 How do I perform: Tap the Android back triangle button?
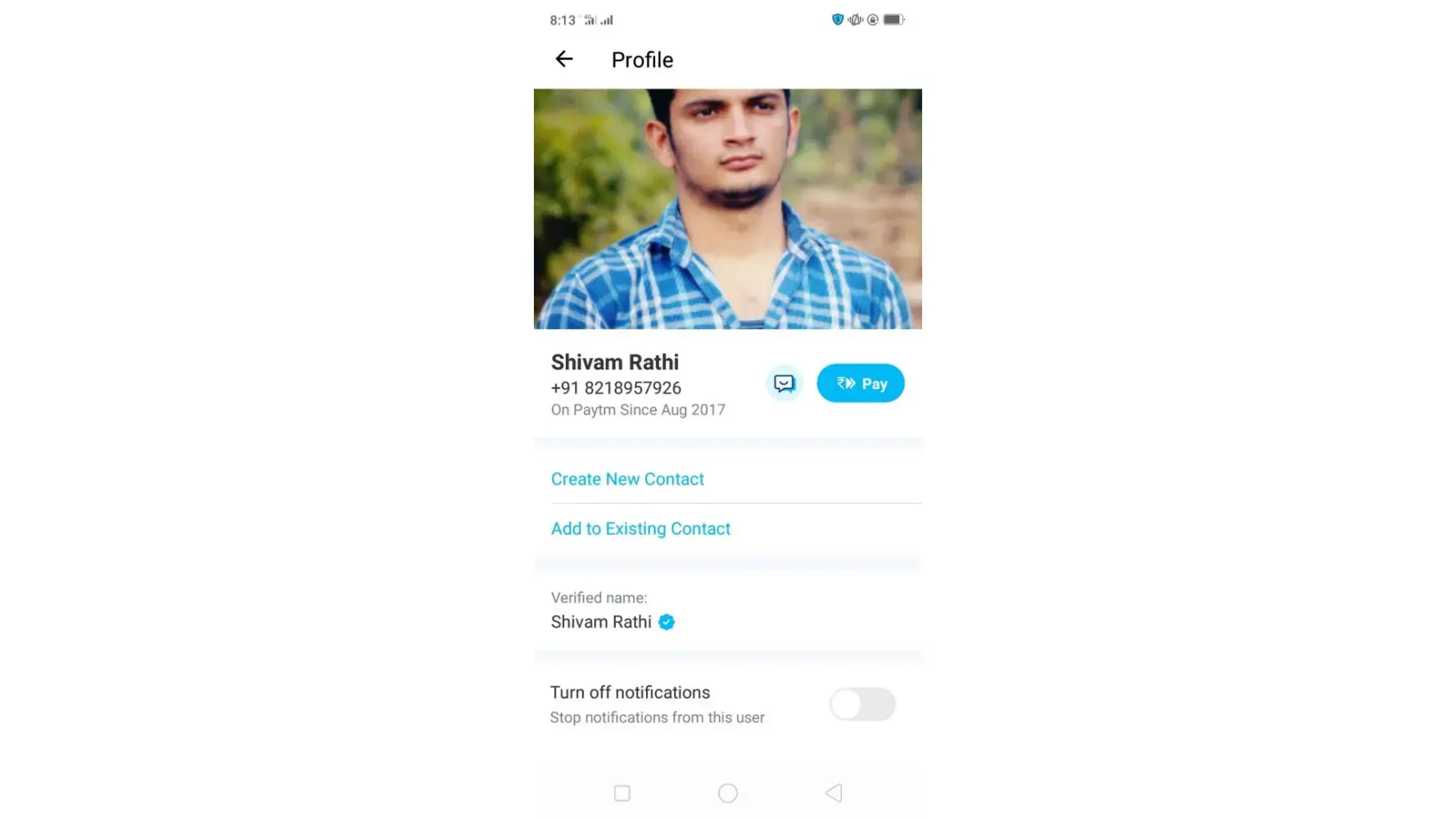pyautogui.click(x=834, y=793)
